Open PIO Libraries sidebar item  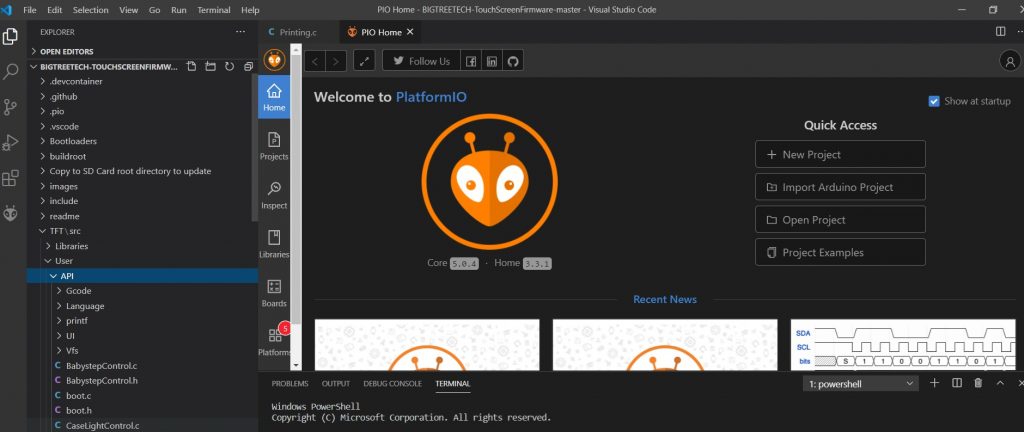[x=274, y=244]
